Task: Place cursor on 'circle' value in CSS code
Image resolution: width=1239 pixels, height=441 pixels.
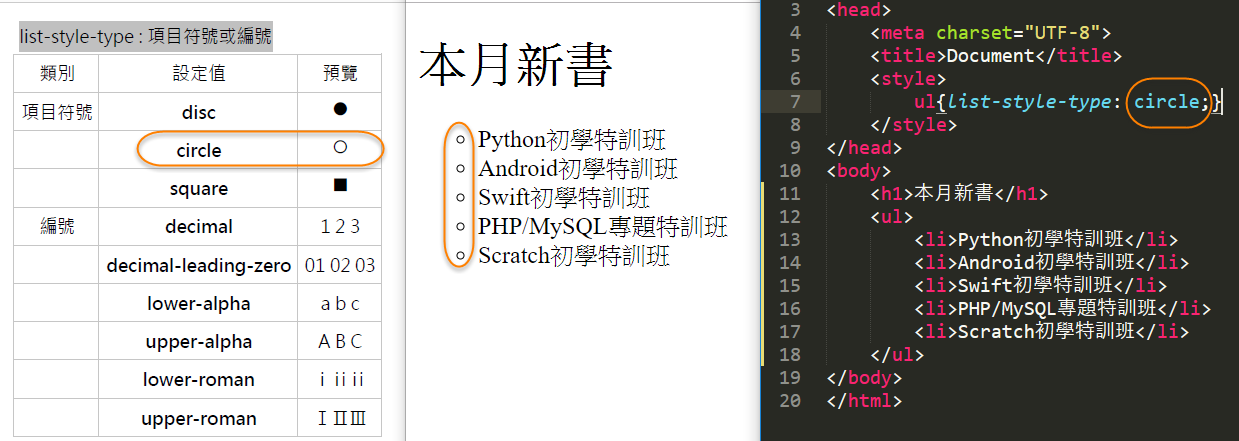Action: 1165,101
